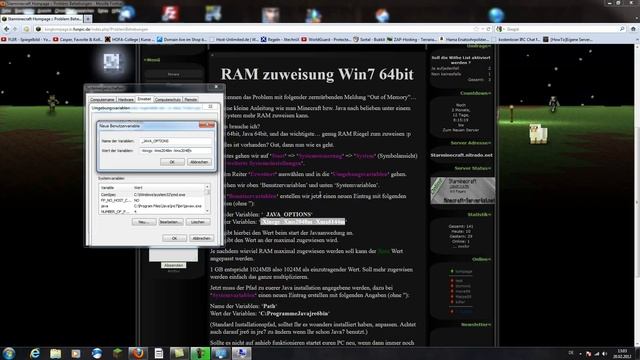
Task: Open Windows Explorer folder in taskbar
Action: coord(56,353)
